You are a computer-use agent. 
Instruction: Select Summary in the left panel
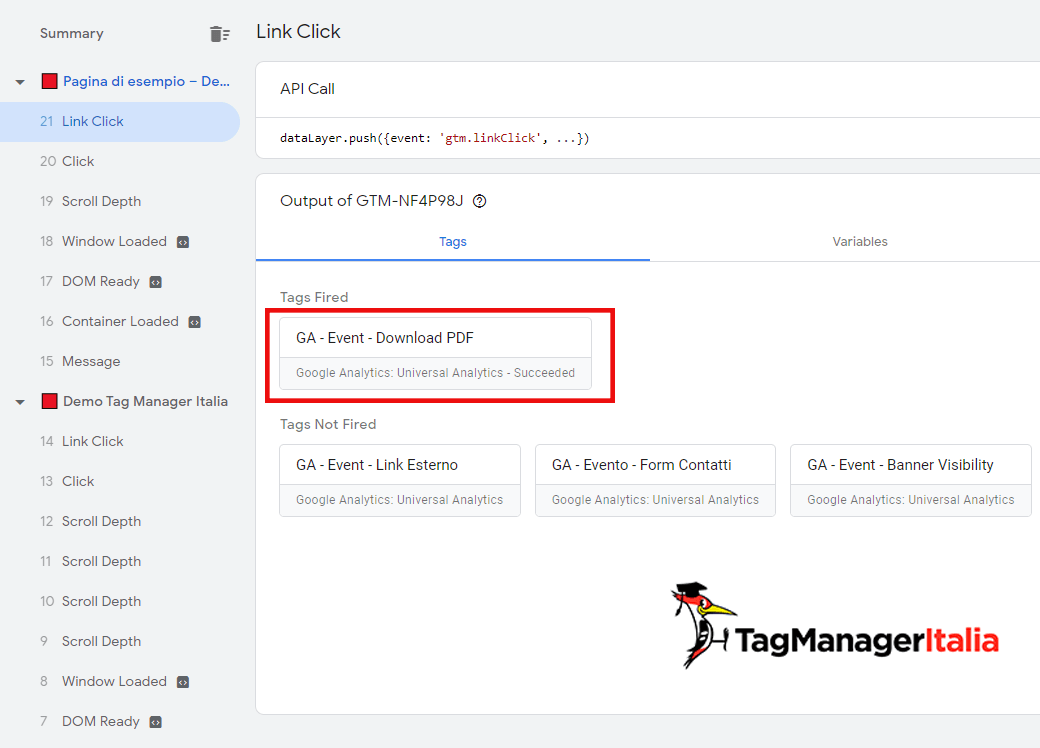(72, 34)
